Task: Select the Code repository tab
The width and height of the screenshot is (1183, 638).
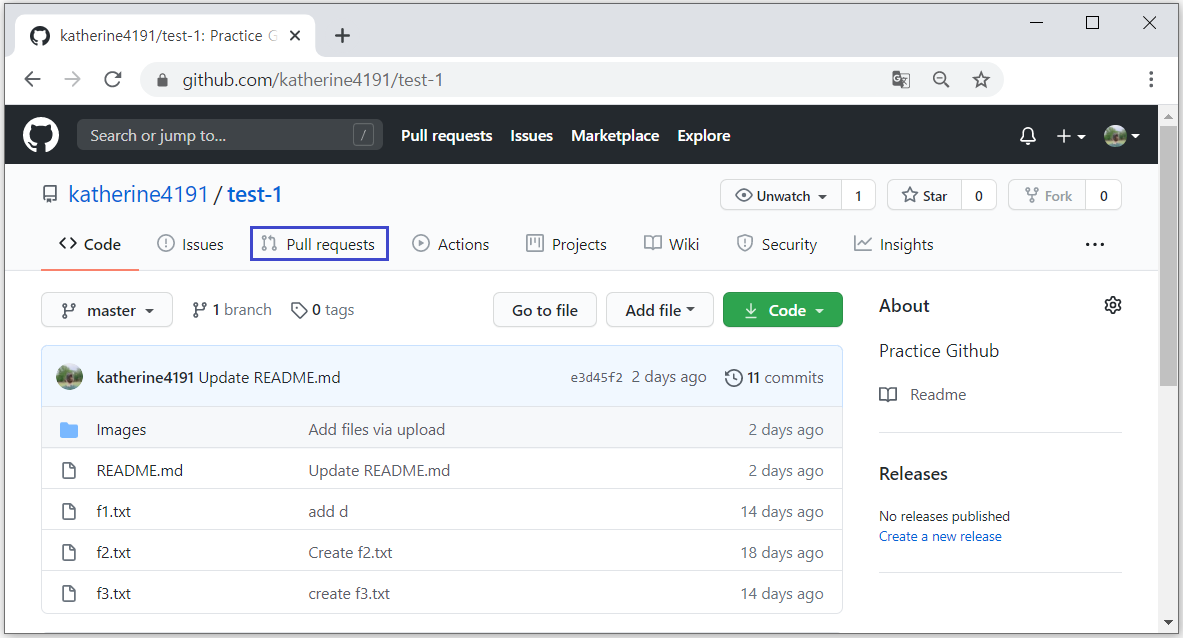Action: click(x=90, y=244)
